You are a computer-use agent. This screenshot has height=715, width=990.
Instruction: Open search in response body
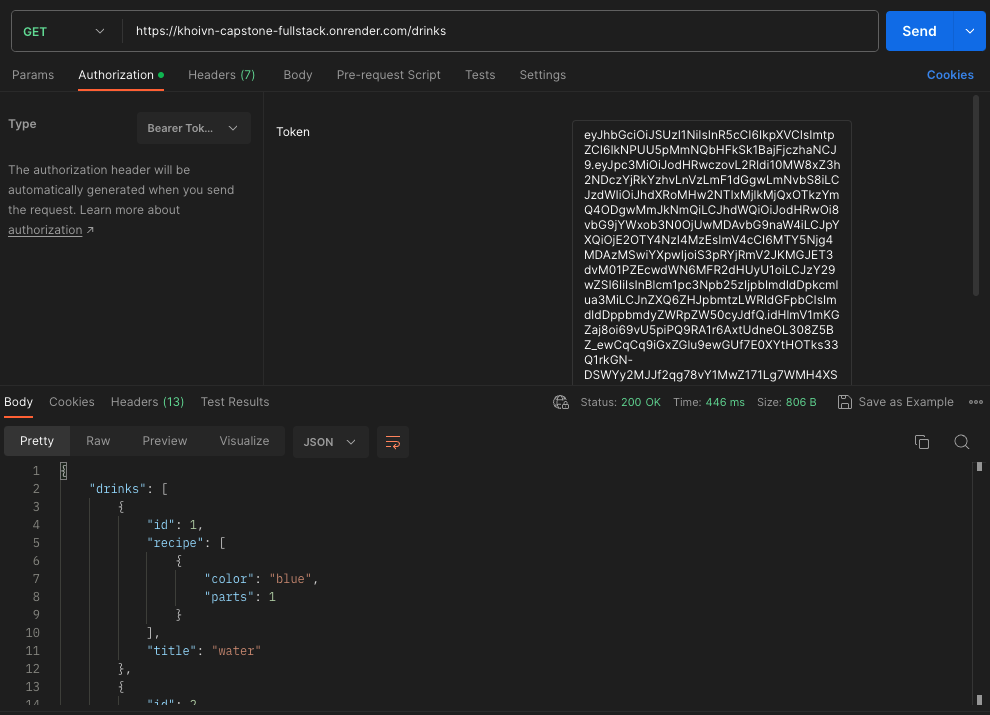pos(962,442)
